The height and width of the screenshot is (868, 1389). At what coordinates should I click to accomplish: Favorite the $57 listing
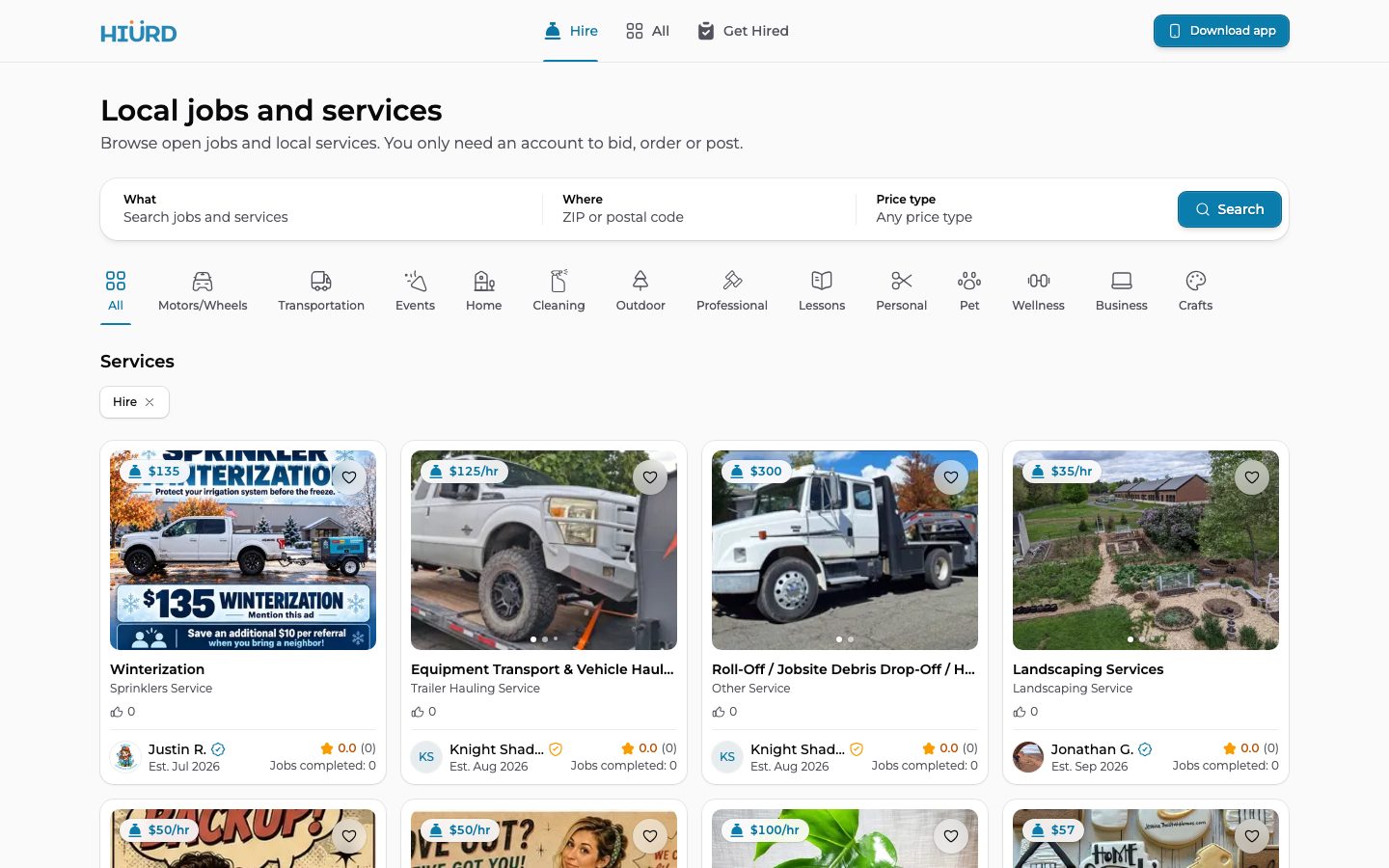click(1252, 836)
